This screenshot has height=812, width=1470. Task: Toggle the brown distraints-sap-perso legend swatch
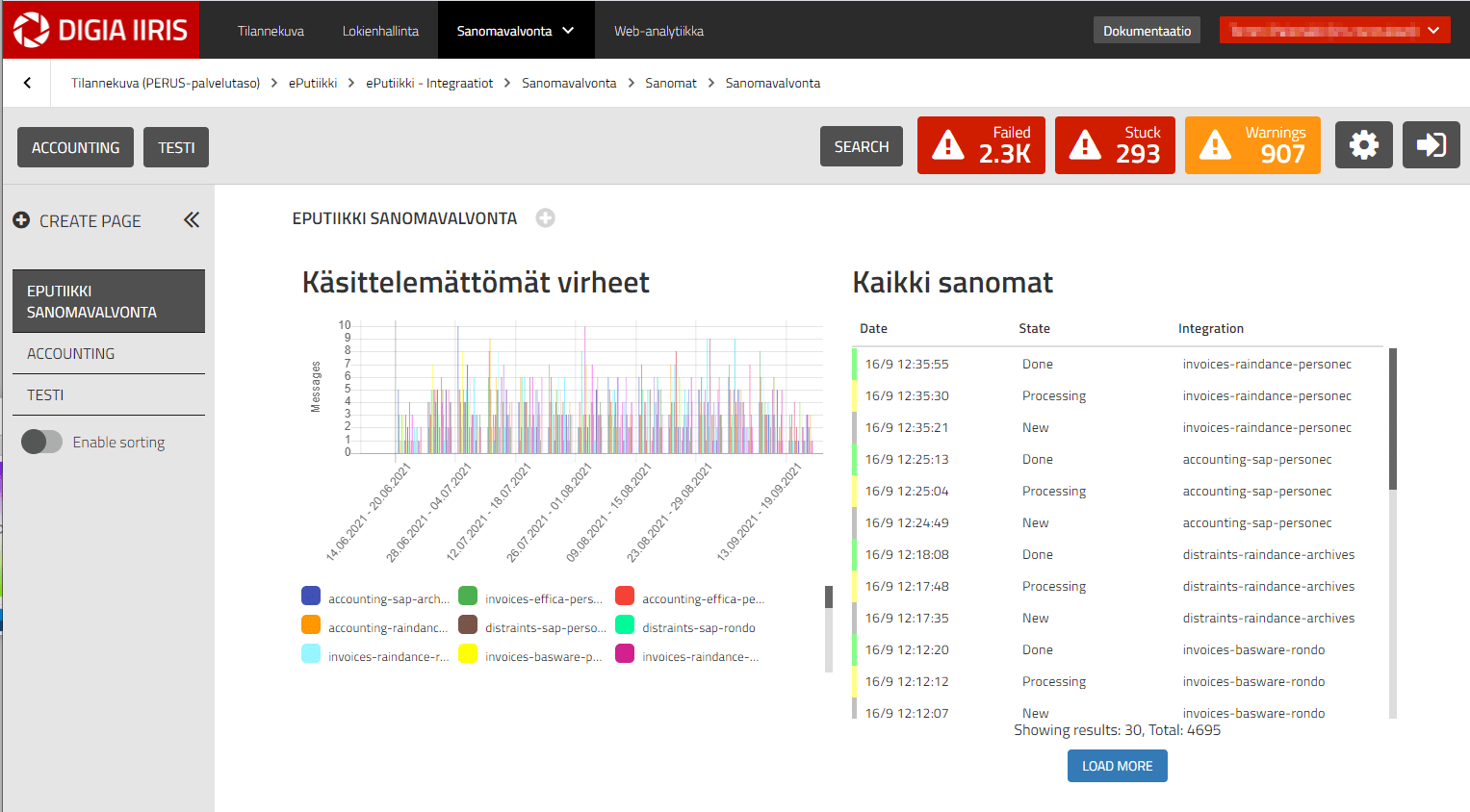[468, 625]
